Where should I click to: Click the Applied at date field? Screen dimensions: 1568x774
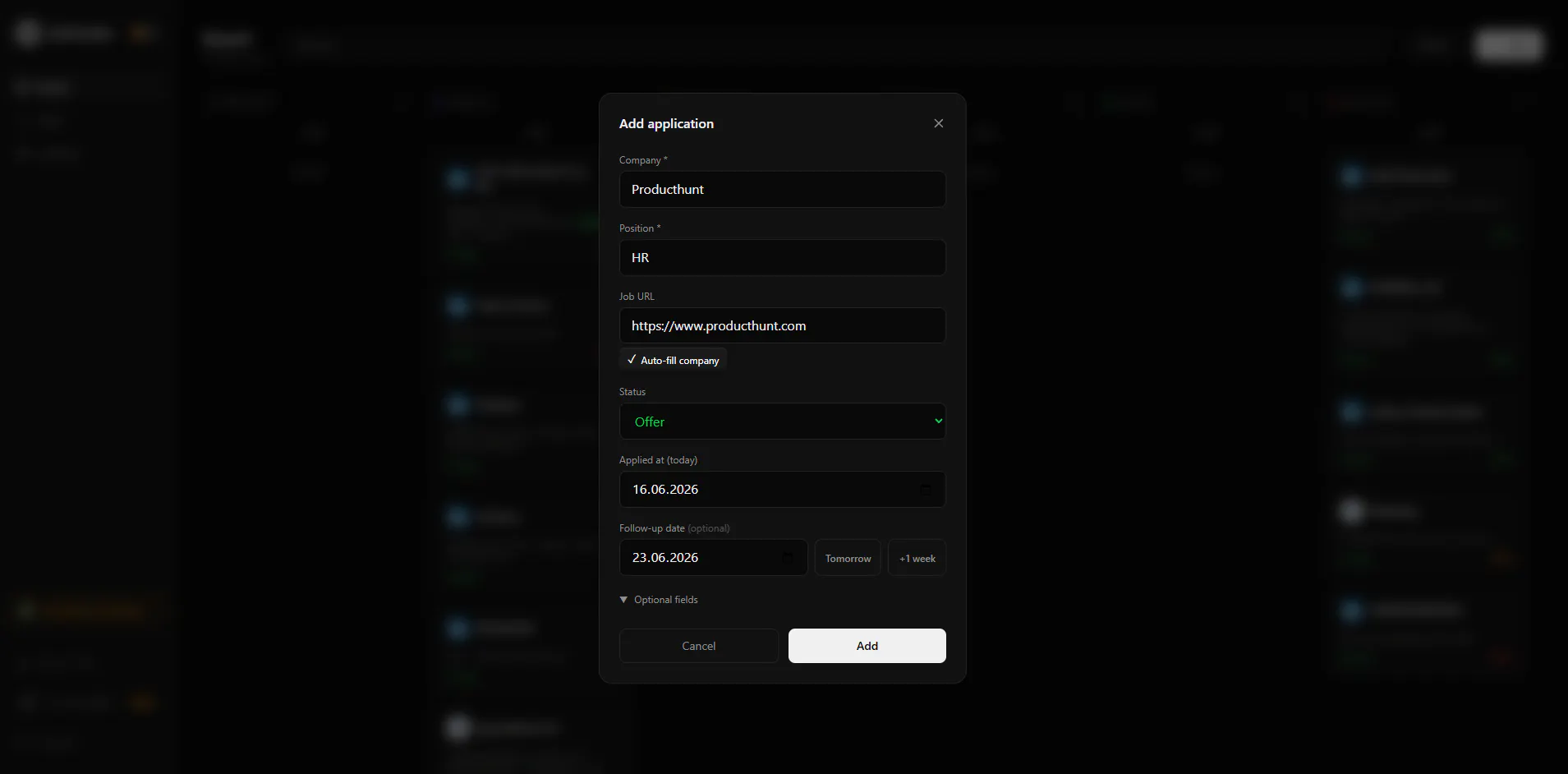point(782,489)
